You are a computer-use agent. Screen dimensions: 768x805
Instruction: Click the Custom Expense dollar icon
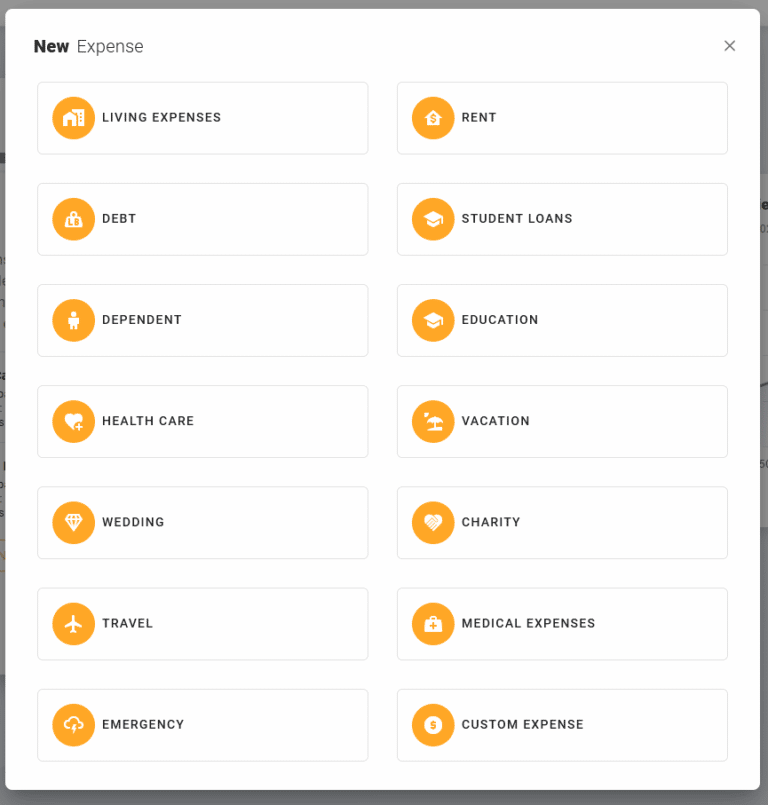pos(433,724)
